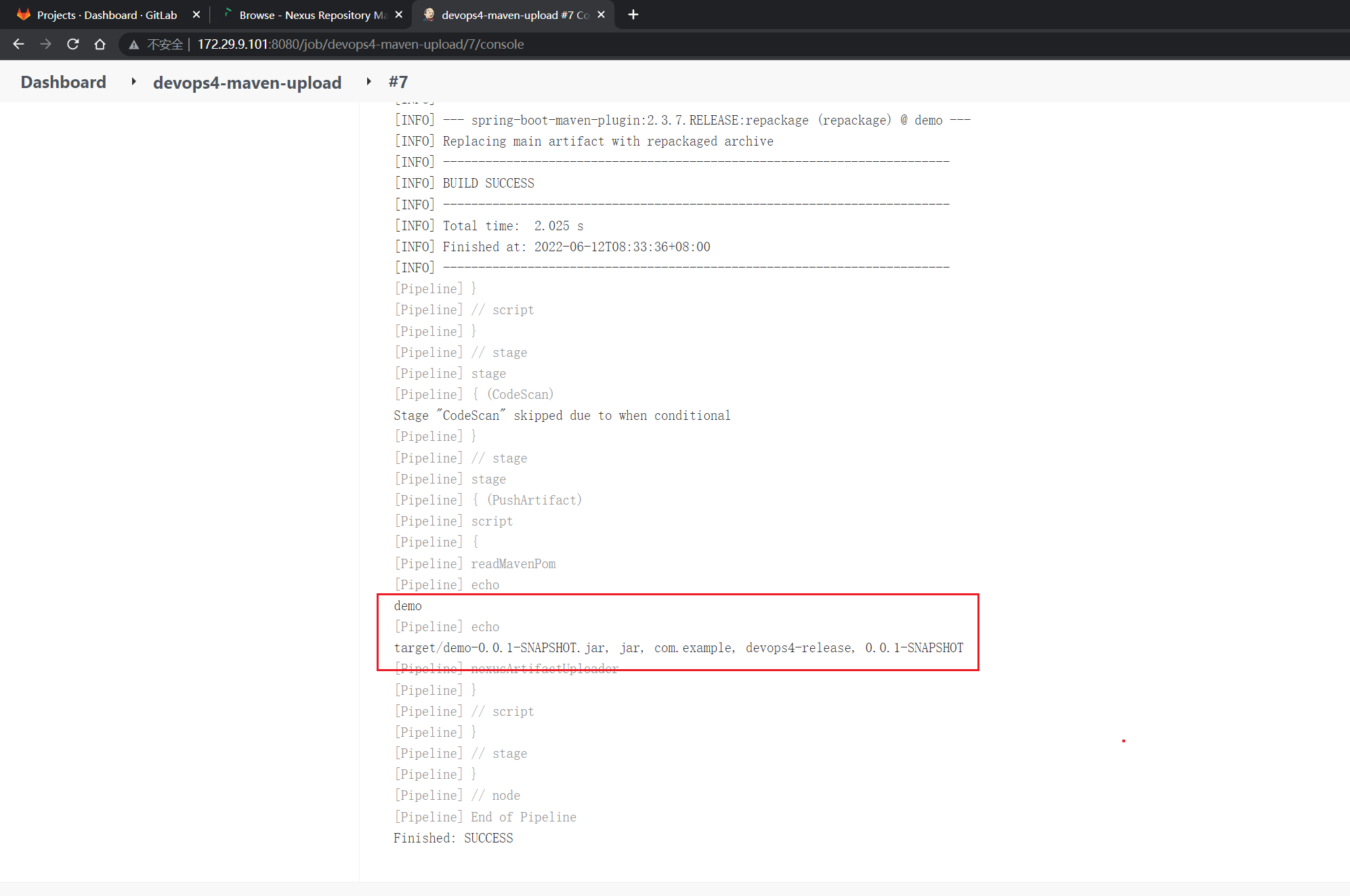This screenshot has height=896, width=1350.
Task: Click the browser forward arrow
Action: click(45, 44)
